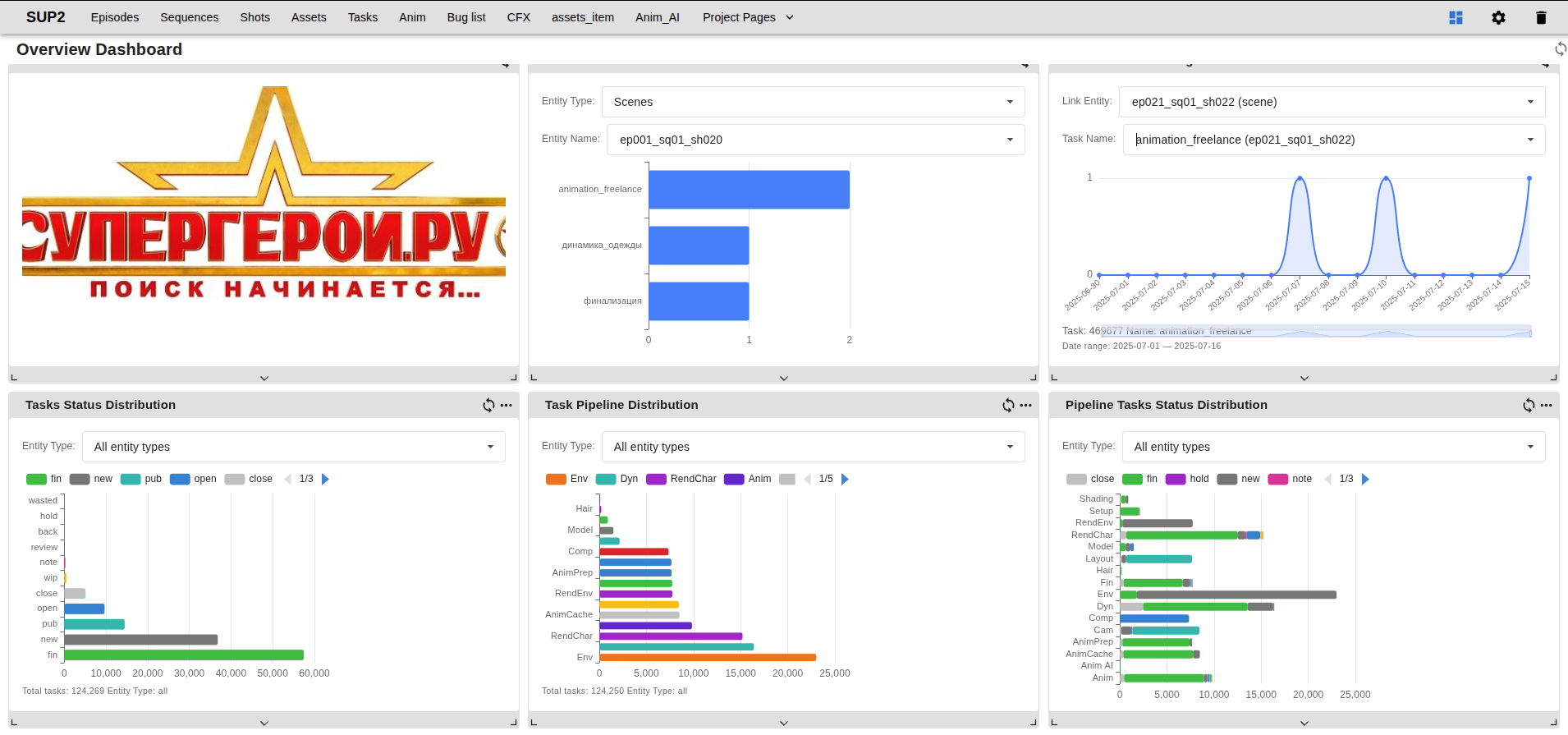Click the SUP2 project title

pos(46,17)
